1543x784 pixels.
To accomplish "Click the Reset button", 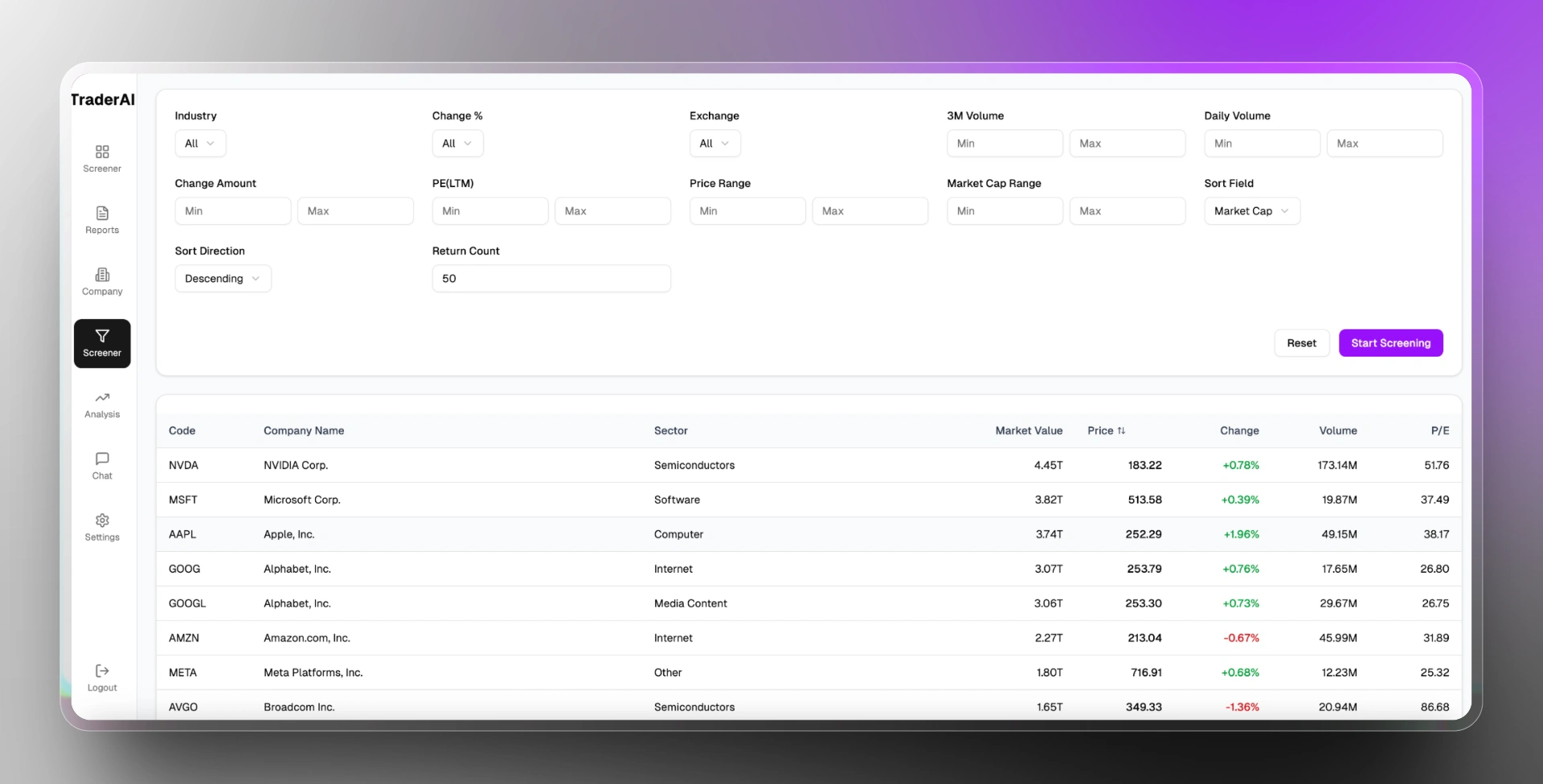I will click(x=1301, y=343).
